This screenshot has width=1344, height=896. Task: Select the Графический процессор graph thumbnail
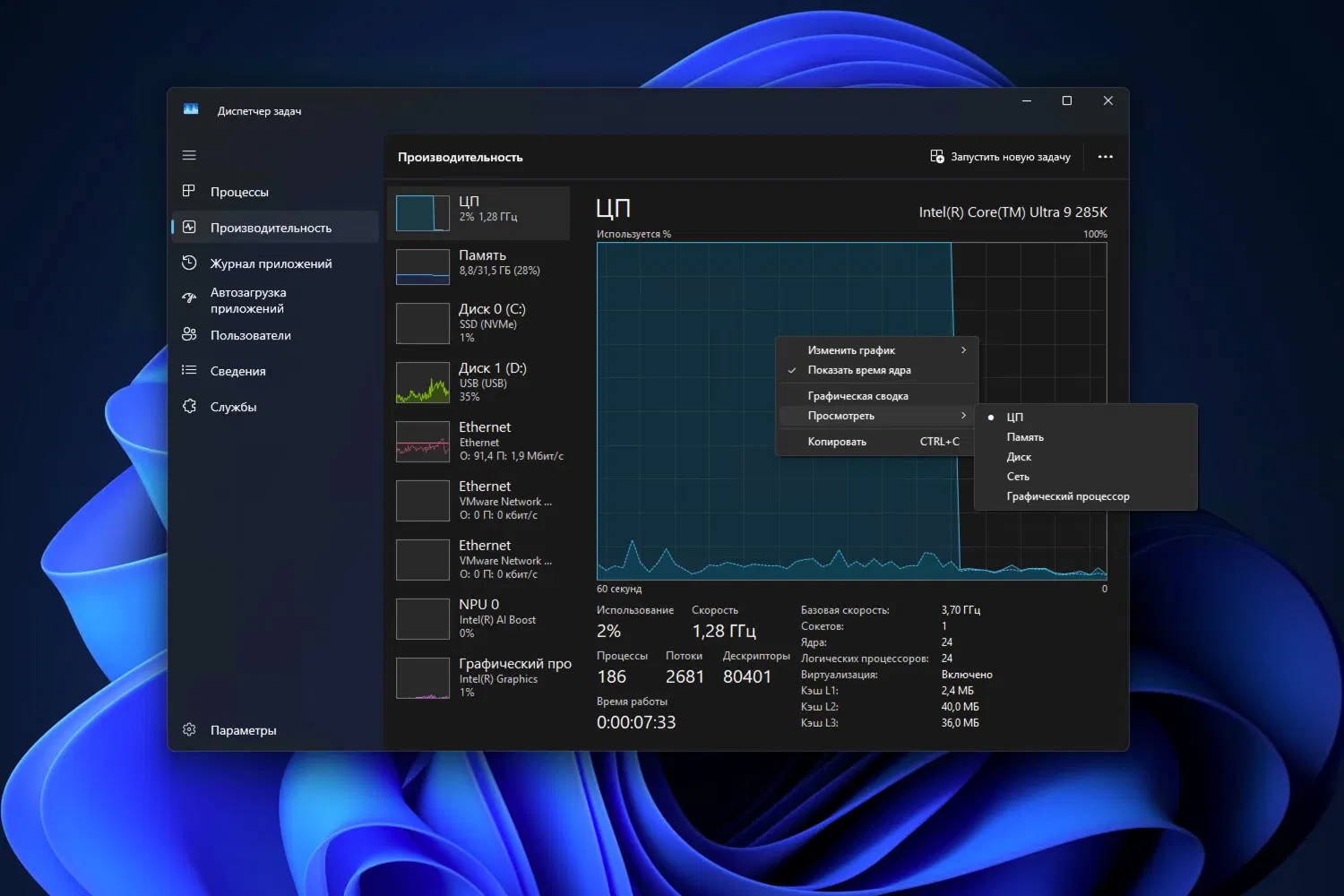(x=423, y=678)
